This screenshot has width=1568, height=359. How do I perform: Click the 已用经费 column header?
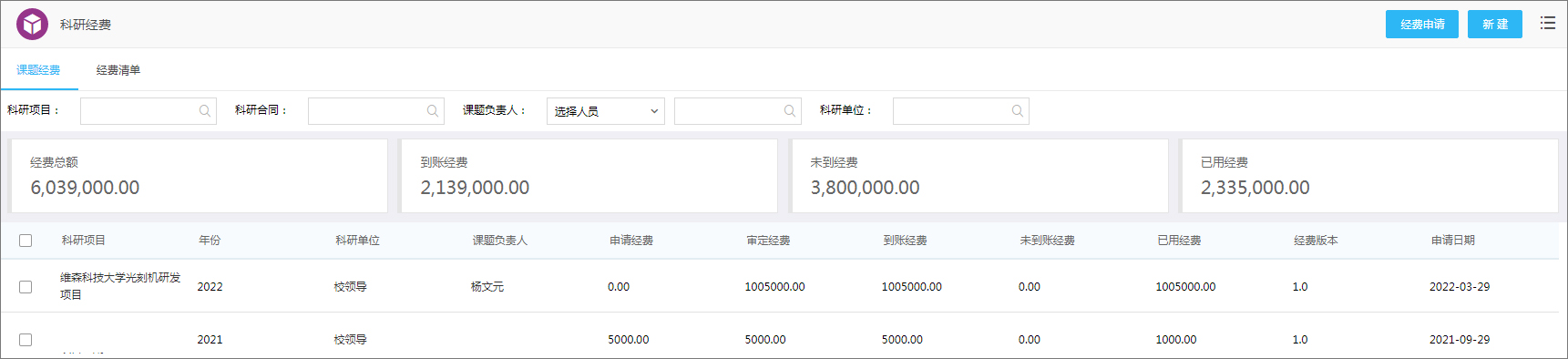coord(1179,241)
